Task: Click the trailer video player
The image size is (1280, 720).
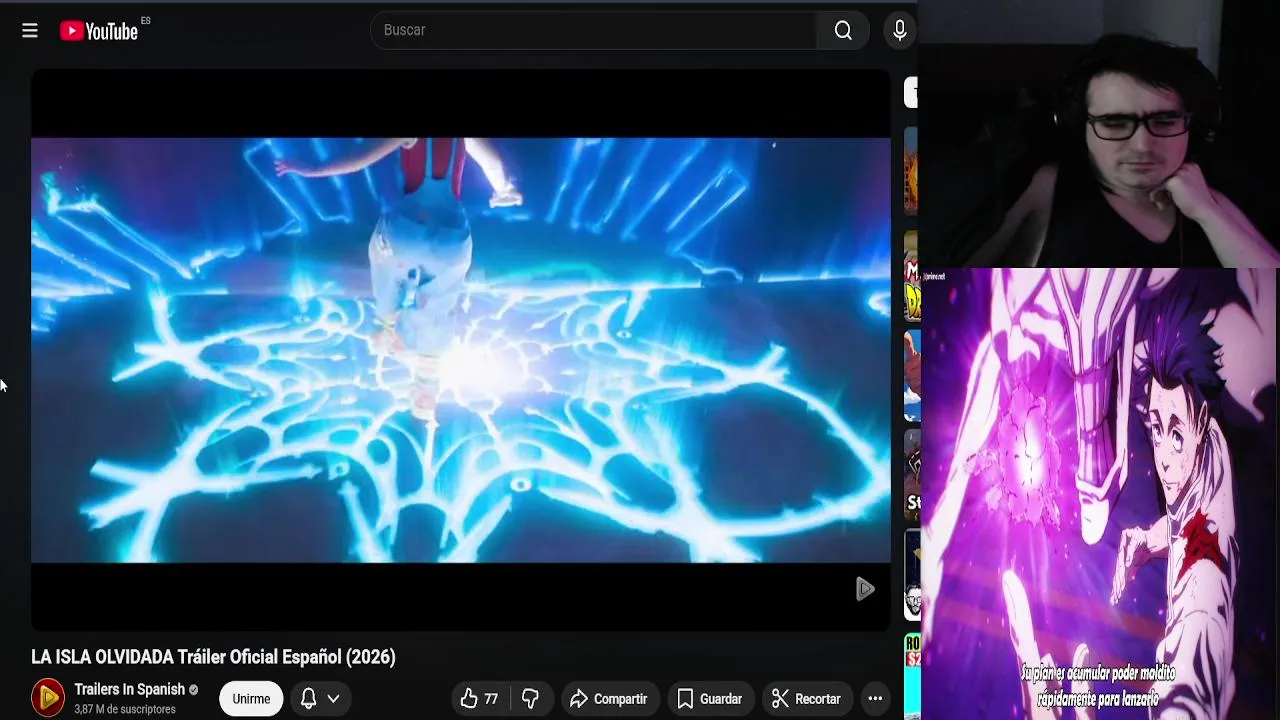Action: point(461,350)
